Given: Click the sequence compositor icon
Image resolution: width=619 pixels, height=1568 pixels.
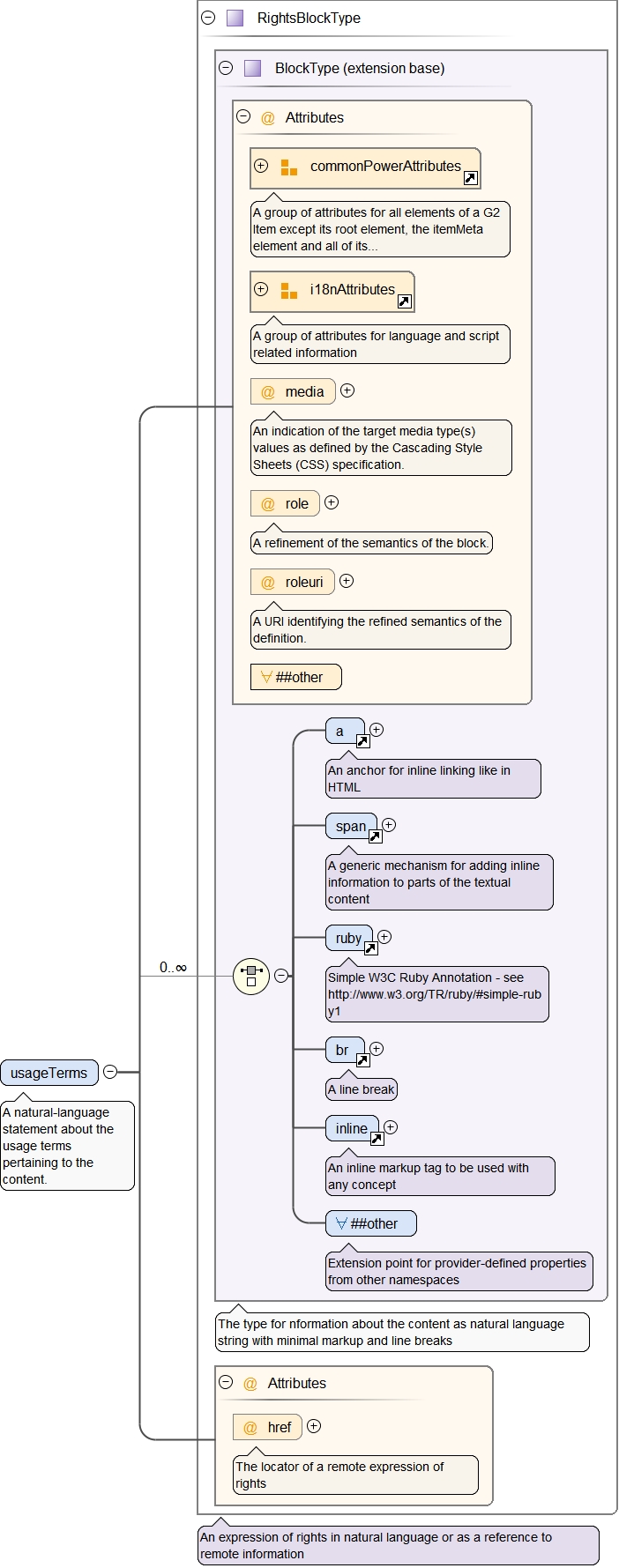Looking at the screenshot, I should tap(251, 976).
